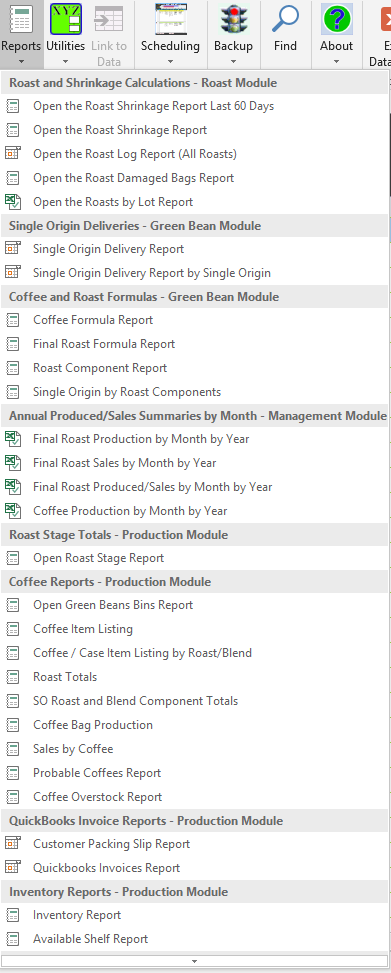Click icon beside Final Roast Formula Report

pyautogui.click(x=13, y=344)
